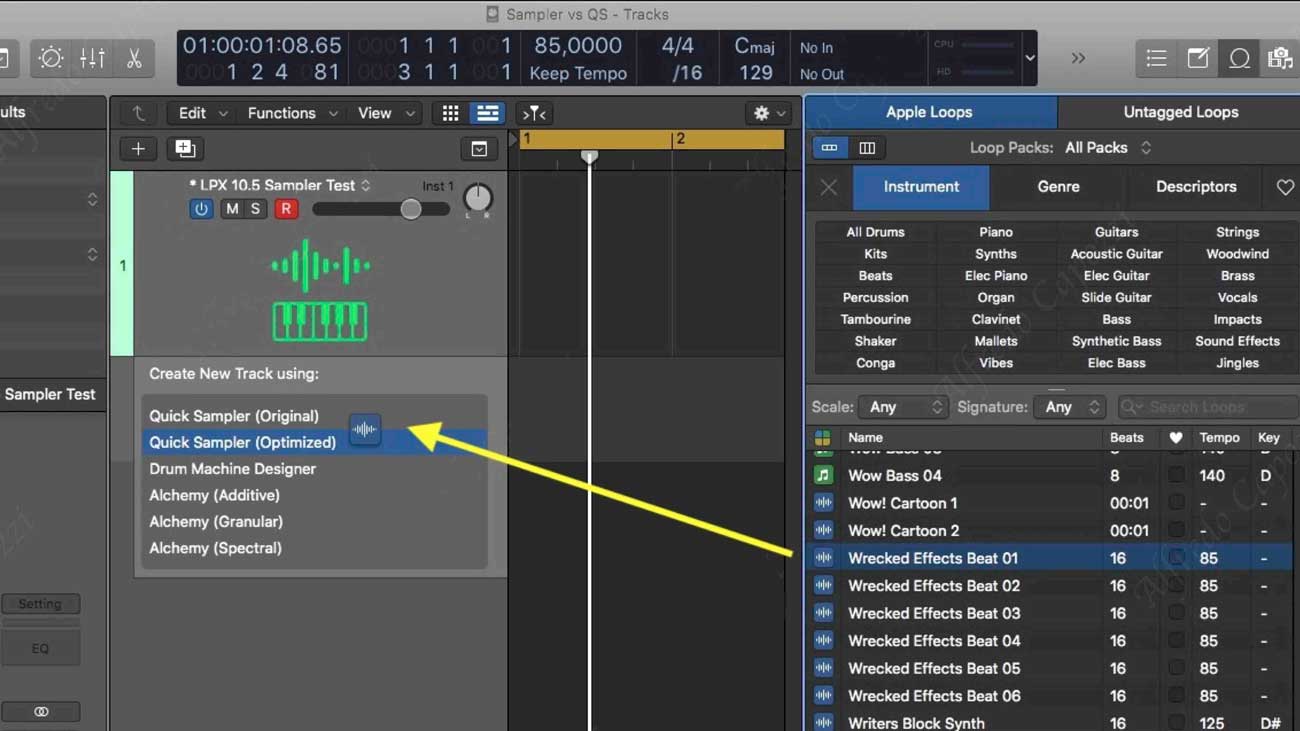This screenshot has height=731, width=1300.
Task: Click the add new track plus icon
Action: (x=138, y=149)
